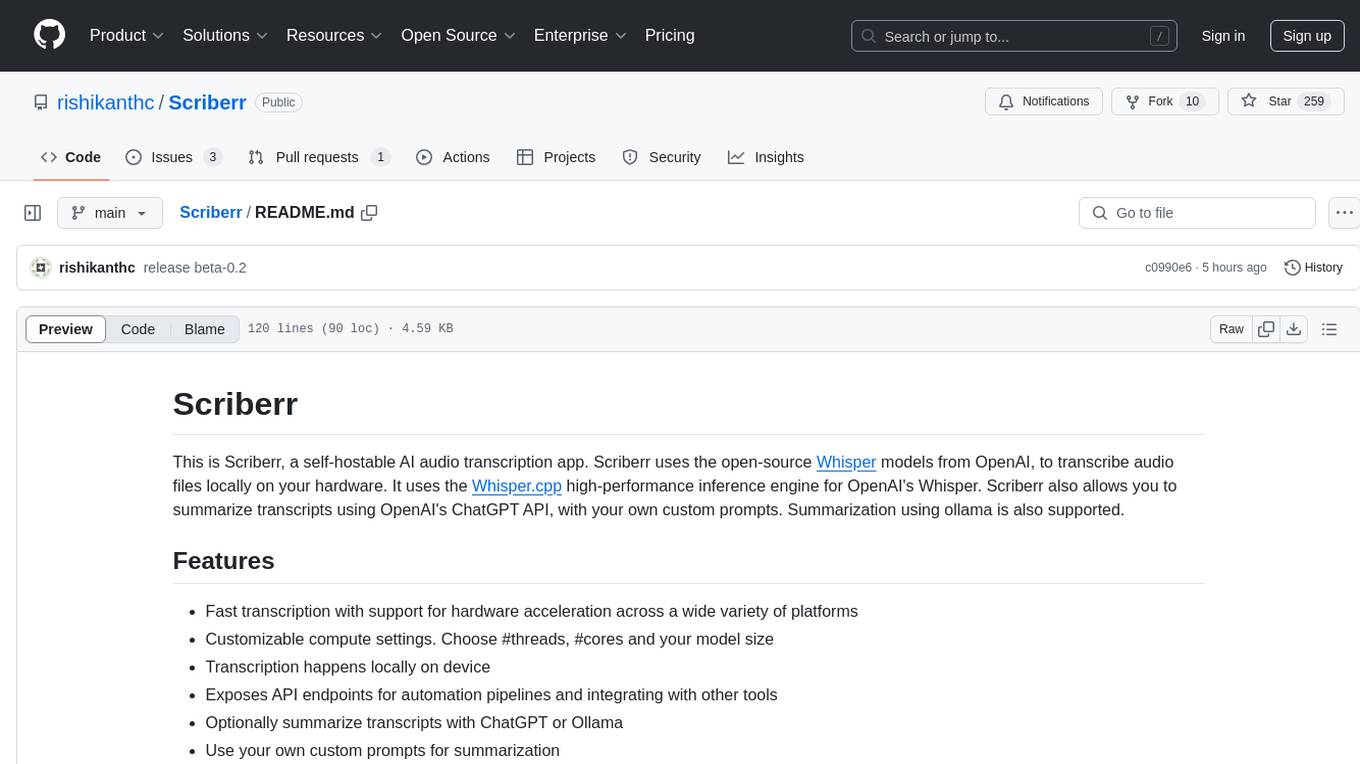The width and height of the screenshot is (1360, 764).
Task: Switch to the Code tab
Action: (71, 157)
